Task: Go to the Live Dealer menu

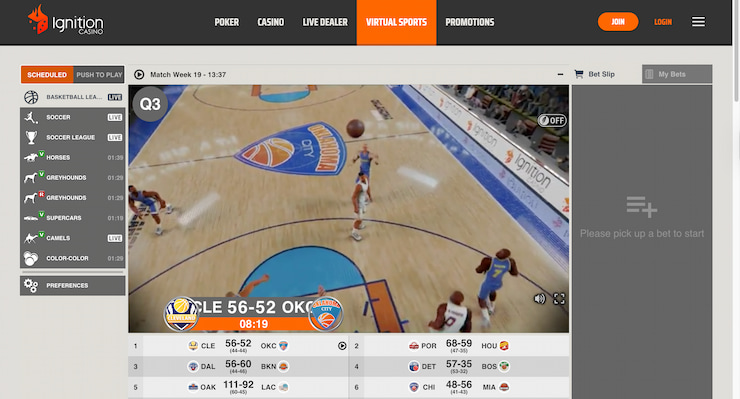Action: [x=325, y=22]
